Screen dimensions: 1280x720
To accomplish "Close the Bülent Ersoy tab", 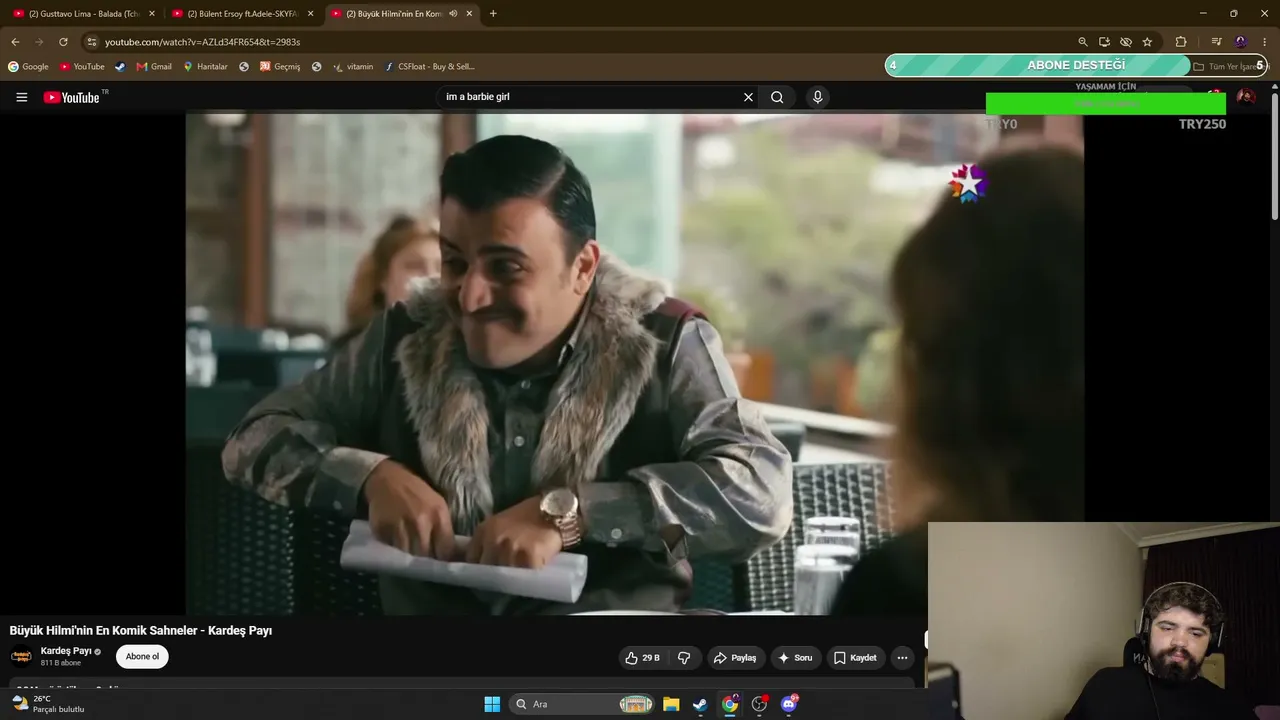I will coord(310,14).
